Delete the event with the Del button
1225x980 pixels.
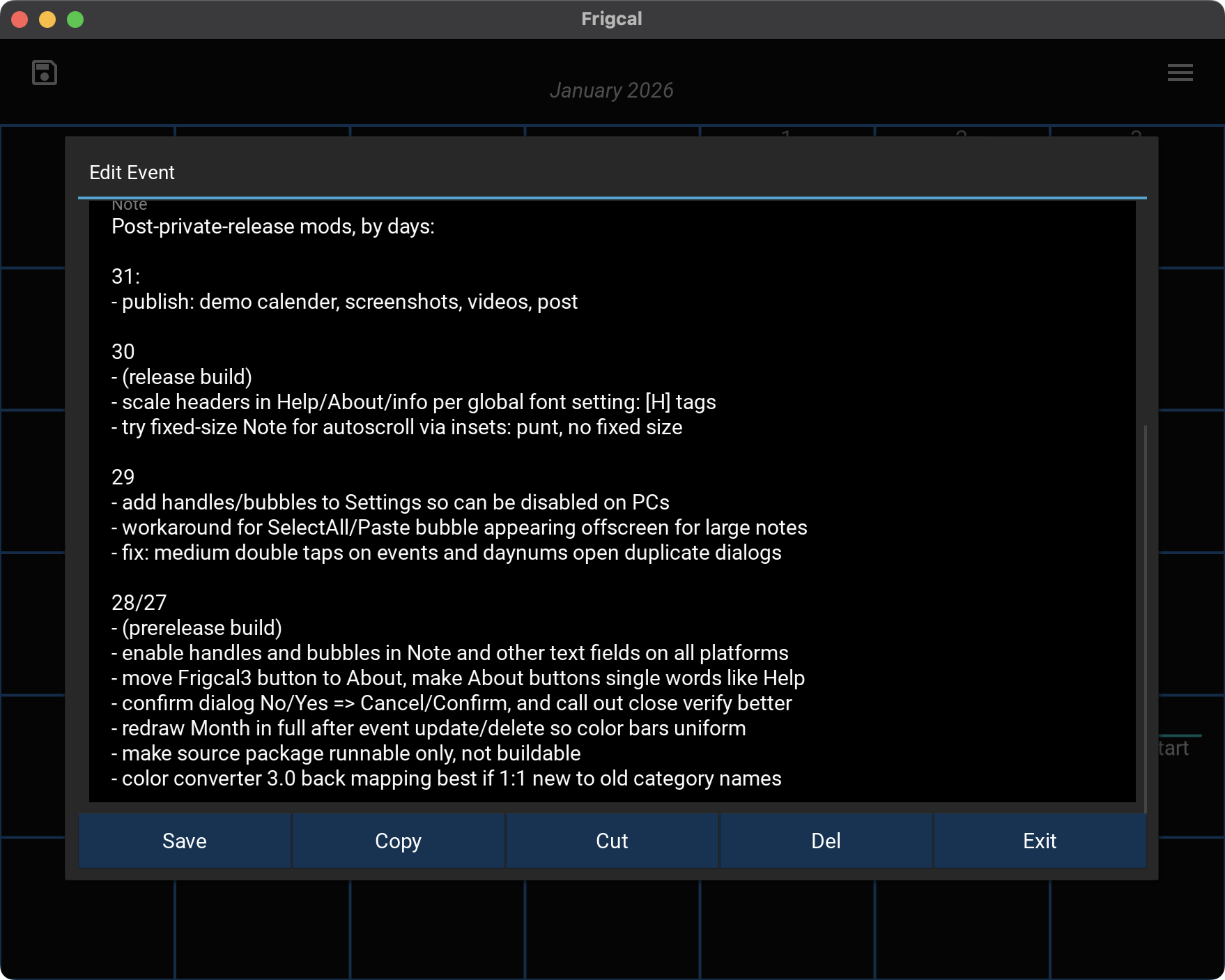[826, 841]
